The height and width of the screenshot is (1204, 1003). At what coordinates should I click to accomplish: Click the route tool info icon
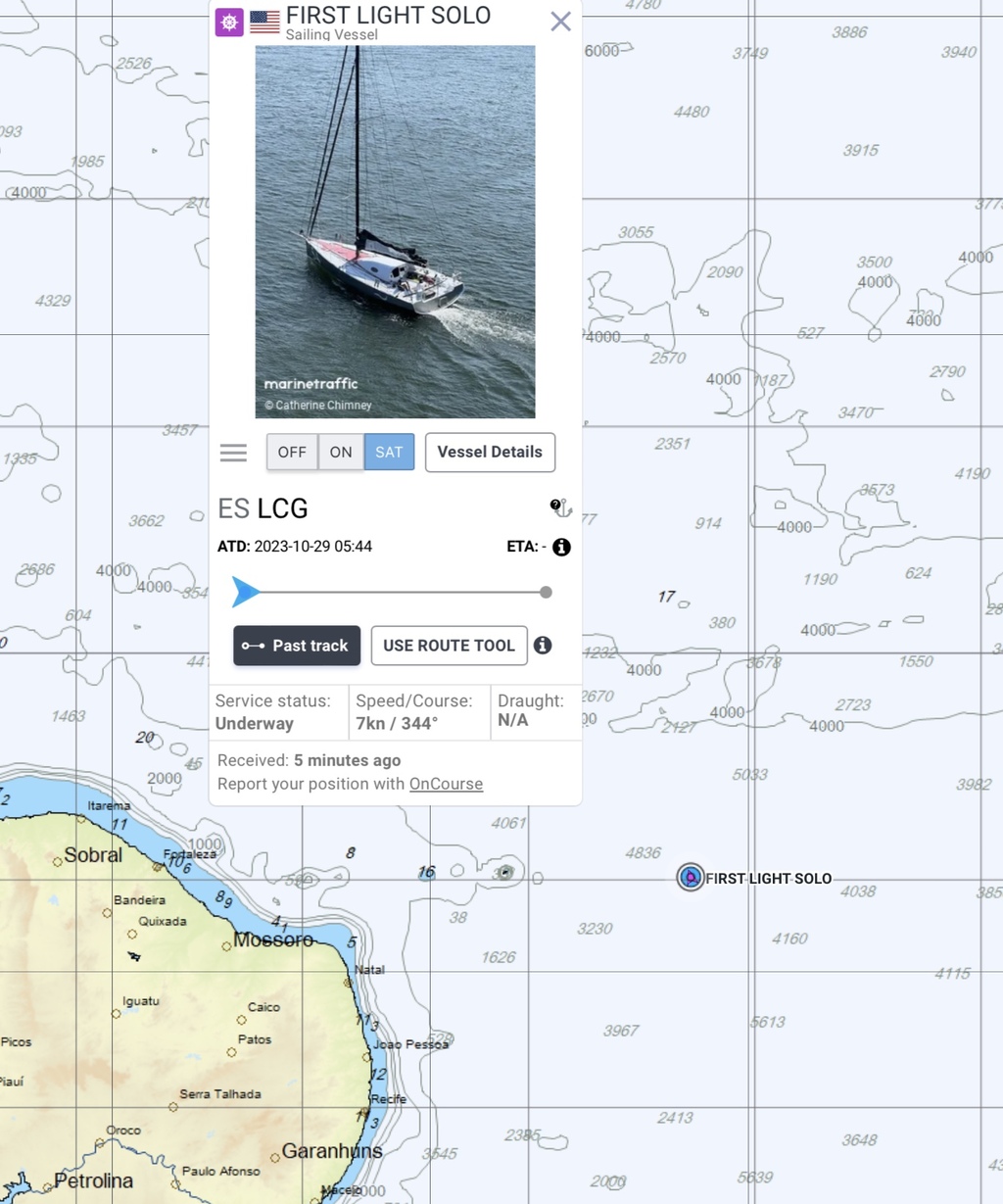[x=543, y=645]
